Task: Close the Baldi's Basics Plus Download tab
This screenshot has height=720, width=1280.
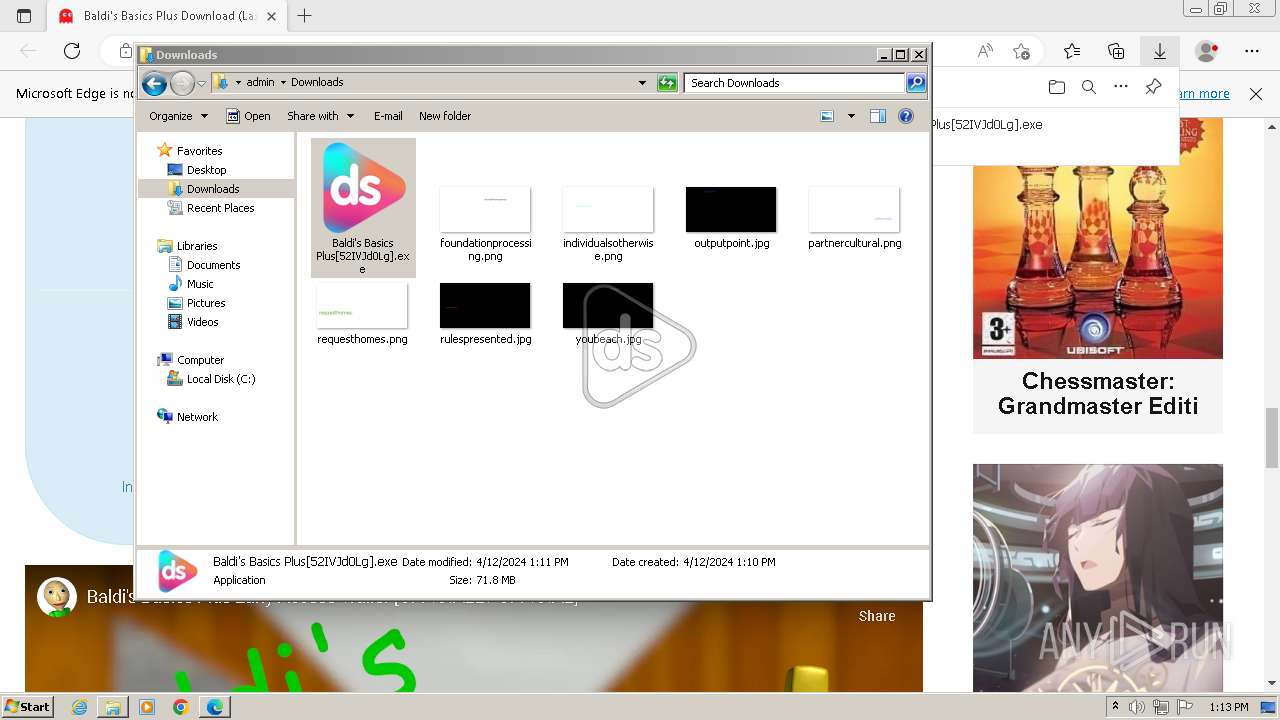Action: click(271, 16)
